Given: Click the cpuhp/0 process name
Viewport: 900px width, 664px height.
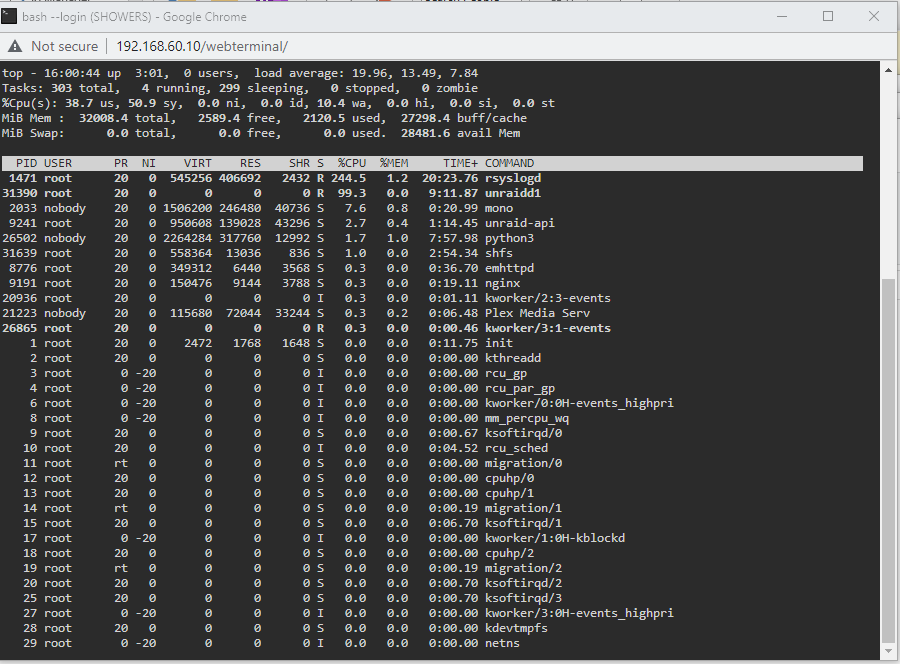Looking at the screenshot, I should pos(509,478).
